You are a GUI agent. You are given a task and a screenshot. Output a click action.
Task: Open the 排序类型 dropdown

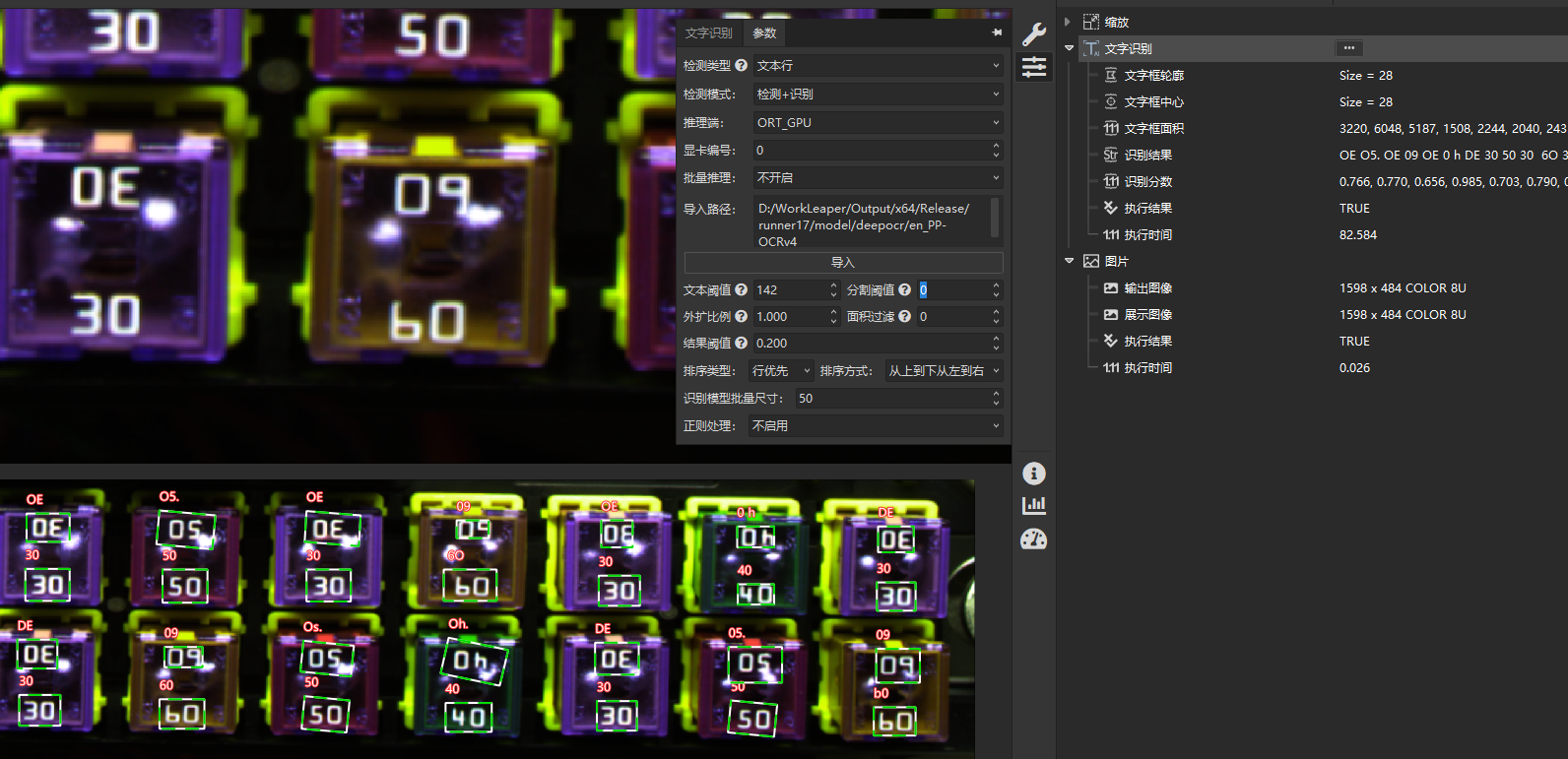click(x=780, y=371)
